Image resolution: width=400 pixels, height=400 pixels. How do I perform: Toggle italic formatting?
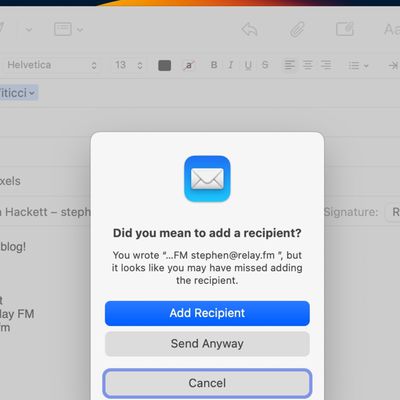(x=231, y=65)
